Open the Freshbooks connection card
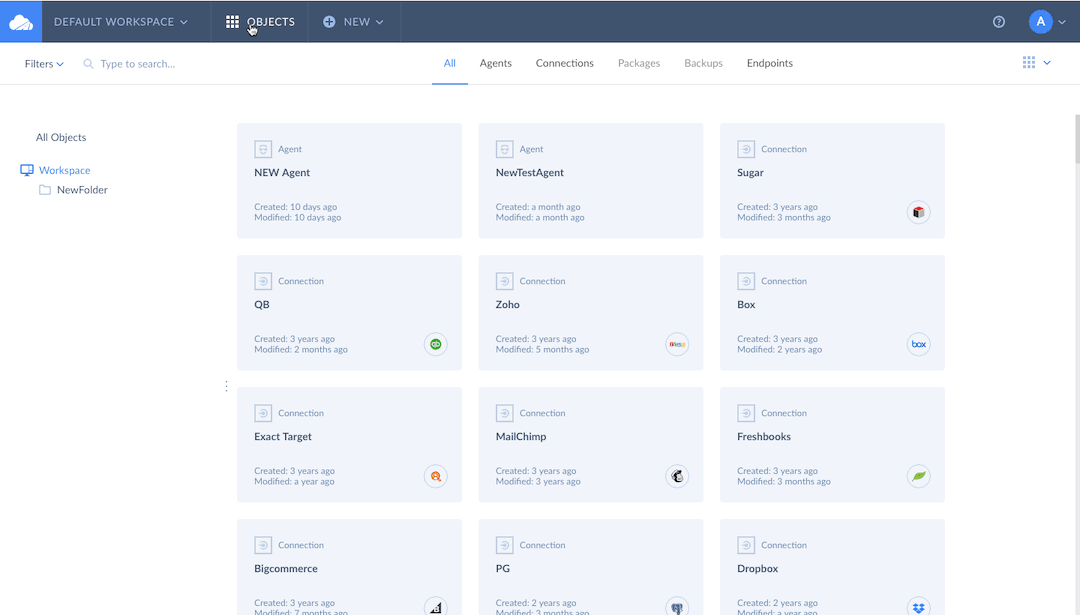The height and width of the screenshot is (615, 1080). 832,445
